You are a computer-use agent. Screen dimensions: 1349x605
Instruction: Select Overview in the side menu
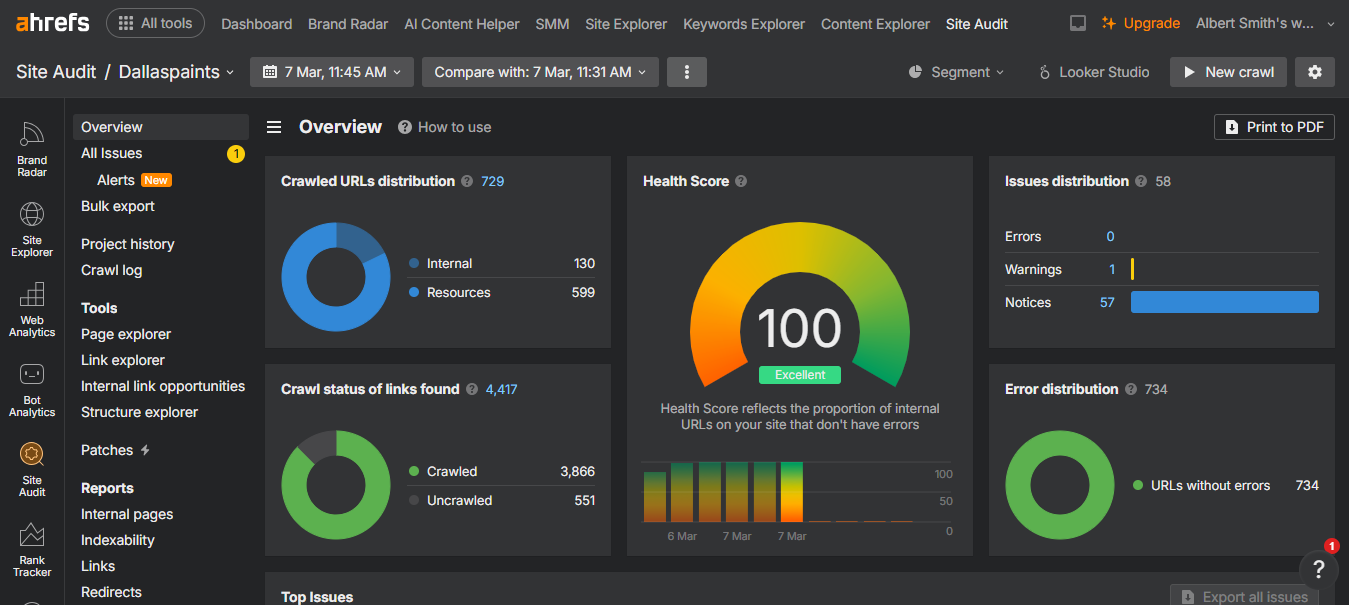(161, 127)
